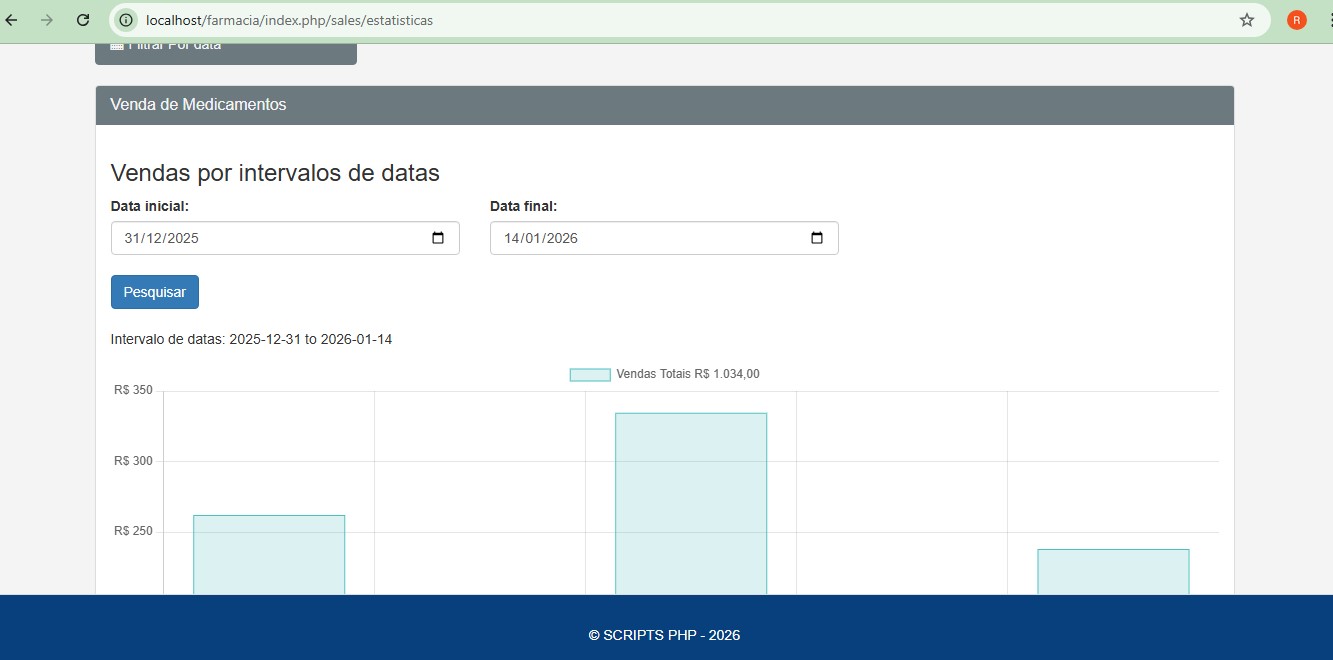Toggle the Vendas Totais legend swatch
Viewport: 1333px width, 660px height.
pos(590,375)
